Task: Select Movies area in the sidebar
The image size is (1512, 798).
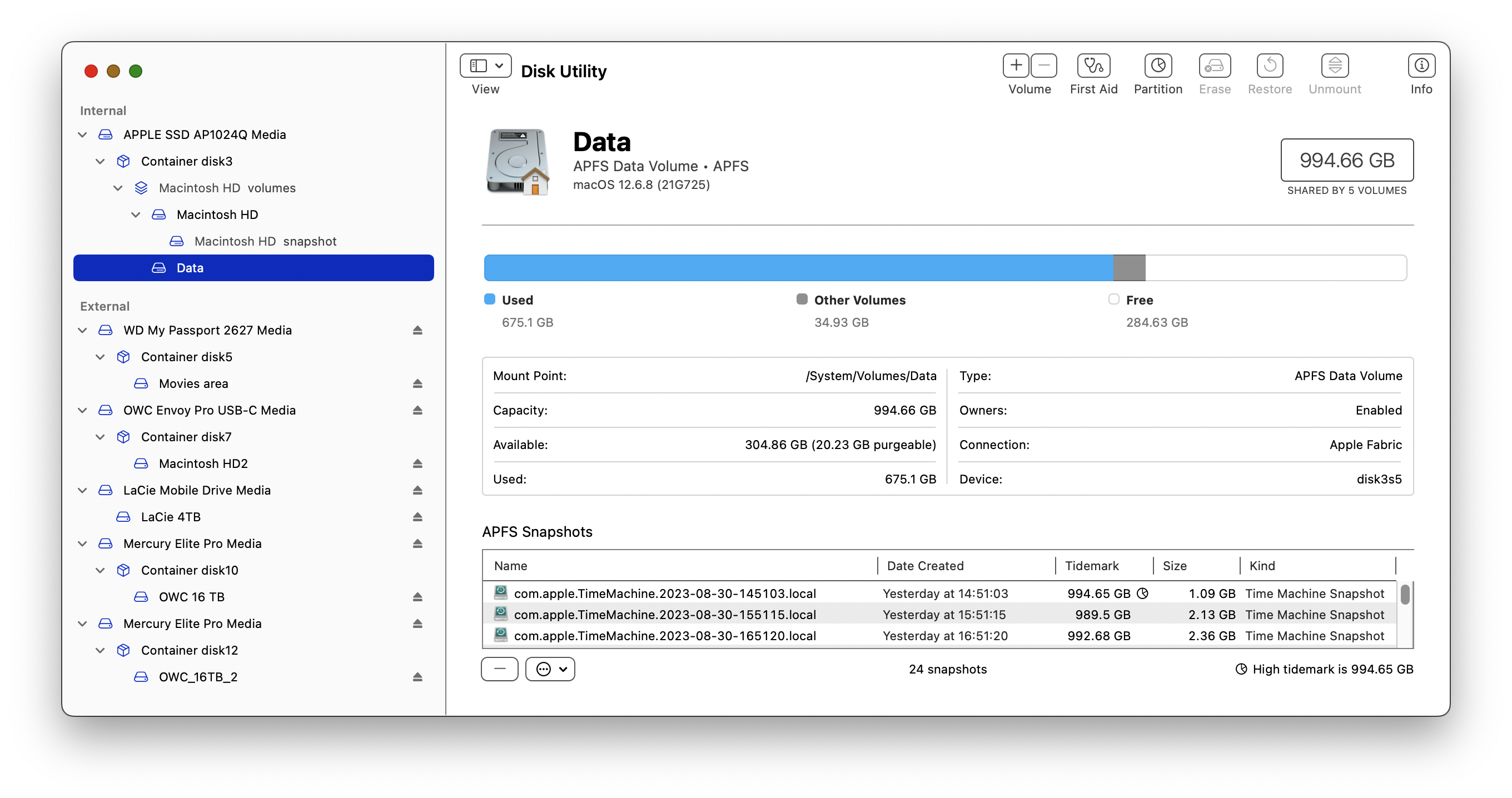Action: pos(193,384)
